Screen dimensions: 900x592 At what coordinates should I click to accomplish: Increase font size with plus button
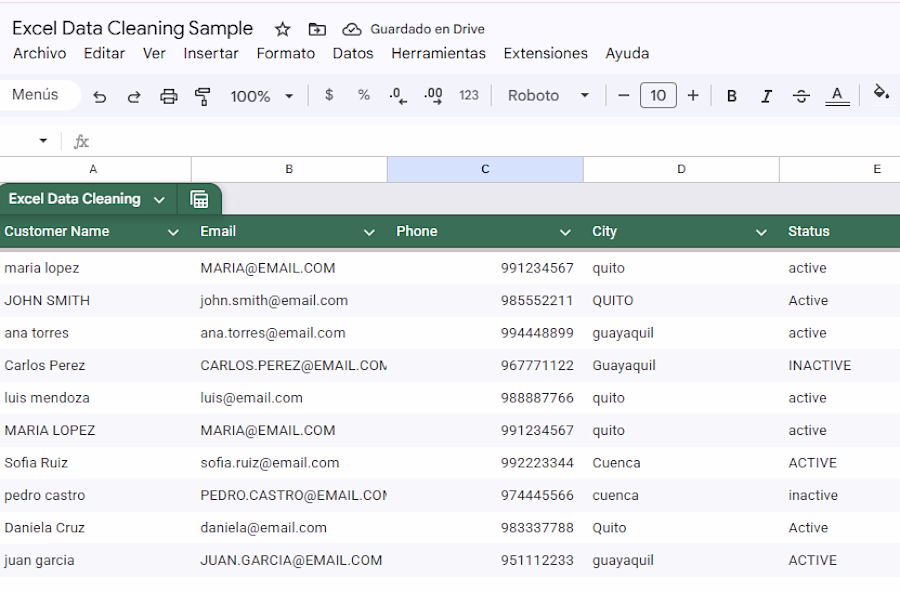point(693,95)
